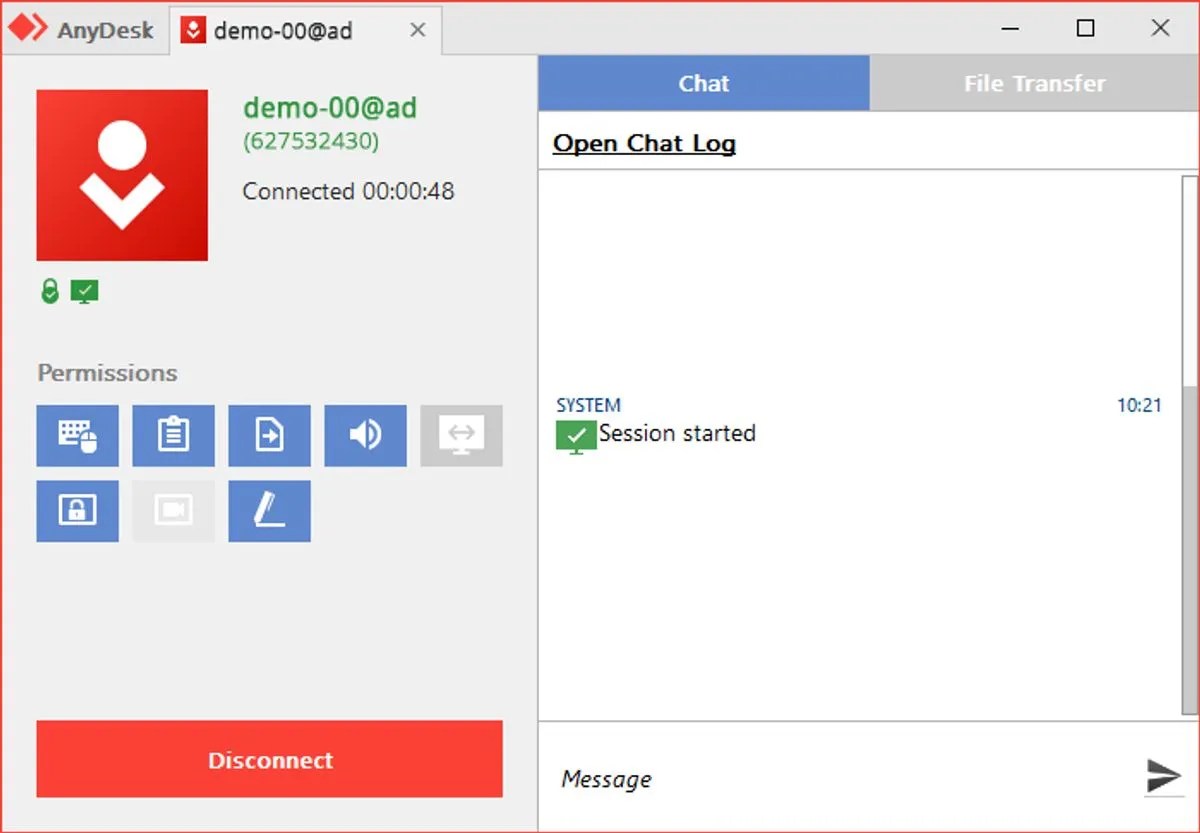Click the red Disconnect button
Image resolution: width=1200 pixels, height=833 pixels.
point(270,759)
